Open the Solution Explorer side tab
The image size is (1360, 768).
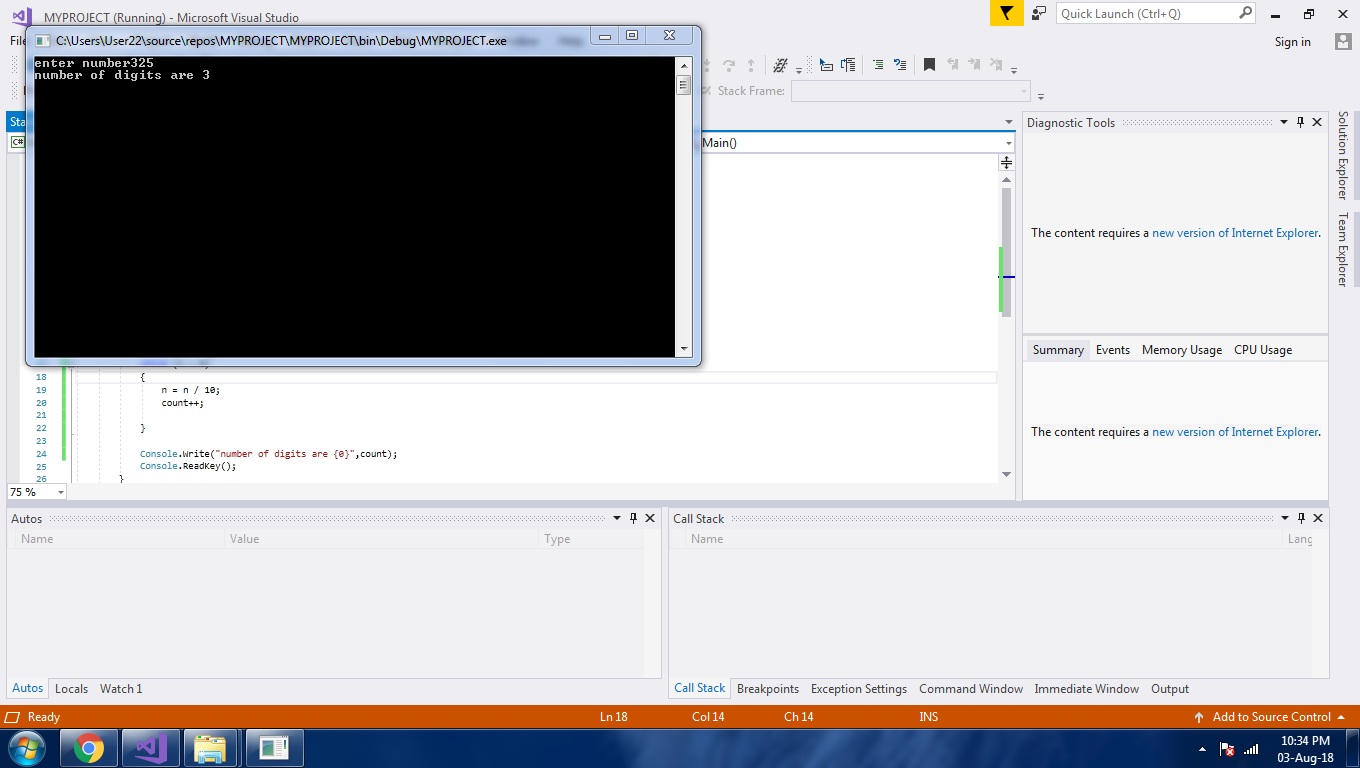click(1343, 155)
